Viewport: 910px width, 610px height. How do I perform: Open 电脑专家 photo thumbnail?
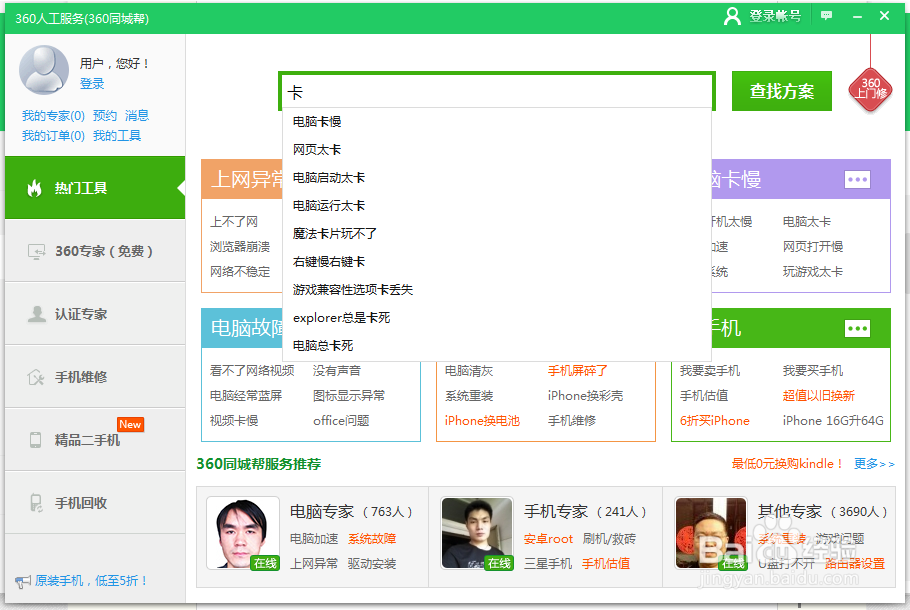coord(243,533)
